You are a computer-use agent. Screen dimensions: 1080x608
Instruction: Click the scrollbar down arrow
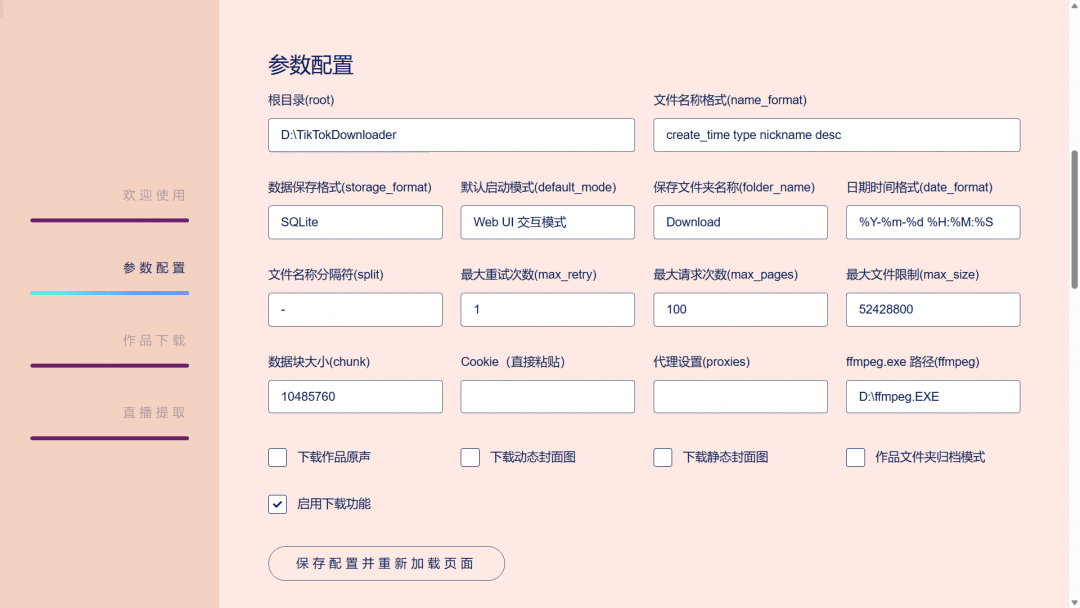coord(1074,602)
